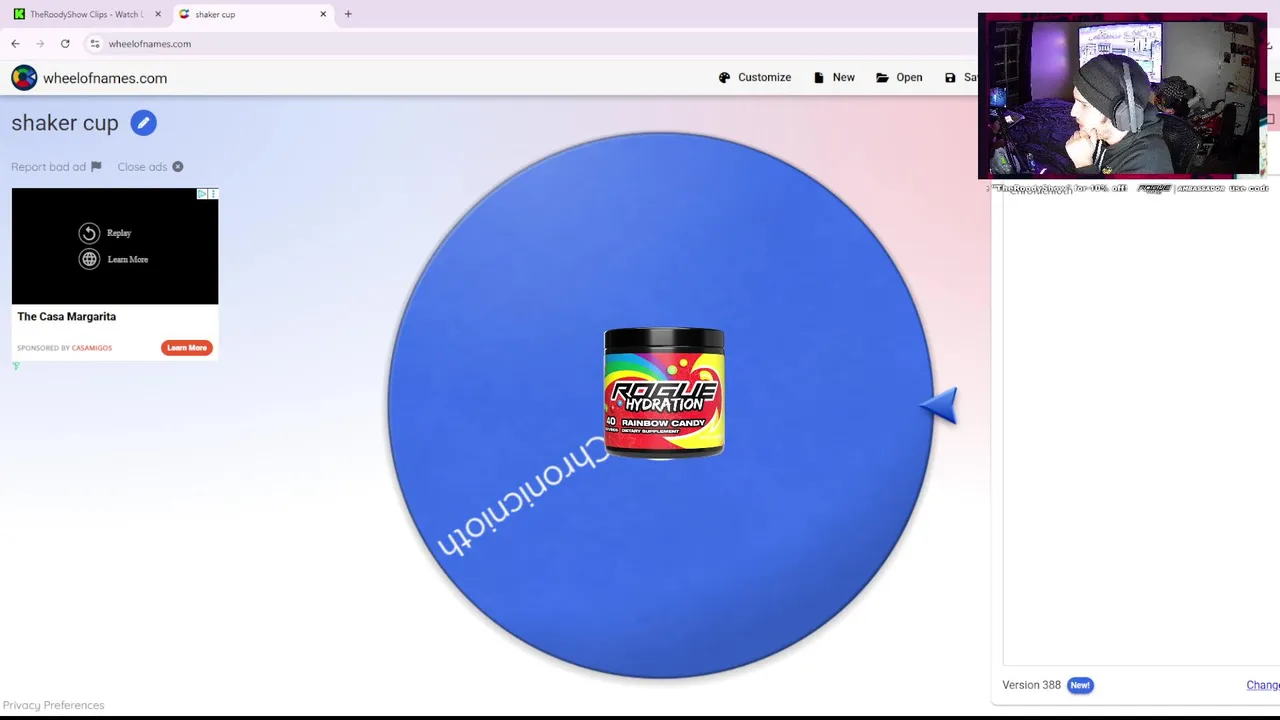The height and width of the screenshot is (720, 1280).
Task: Close ads link
Action: click(150, 167)
